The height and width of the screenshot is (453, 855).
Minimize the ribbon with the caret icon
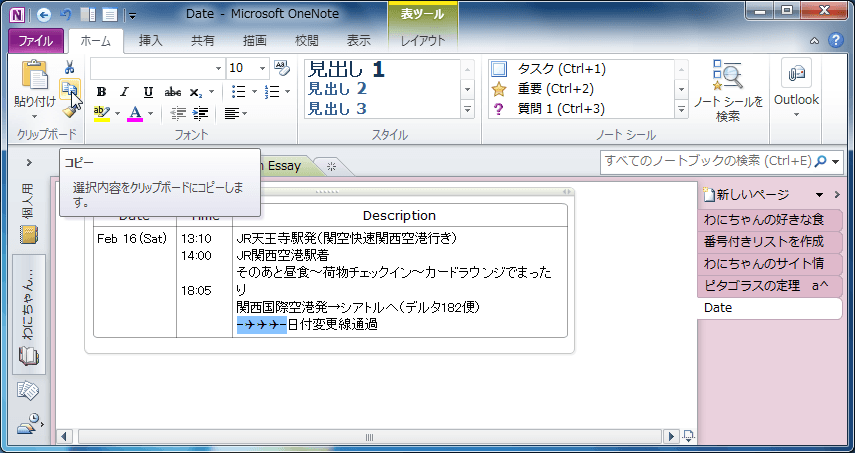pyautogui.click(x=814, y=41)
